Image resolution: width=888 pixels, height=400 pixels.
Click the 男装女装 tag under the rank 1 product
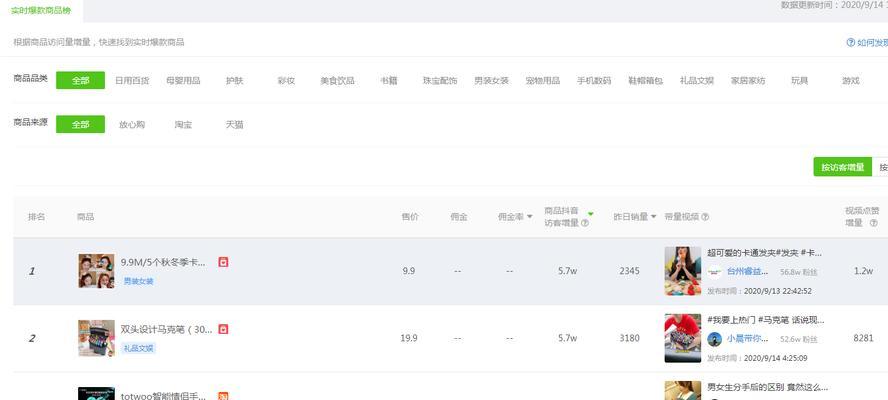(x=139, y=281)
